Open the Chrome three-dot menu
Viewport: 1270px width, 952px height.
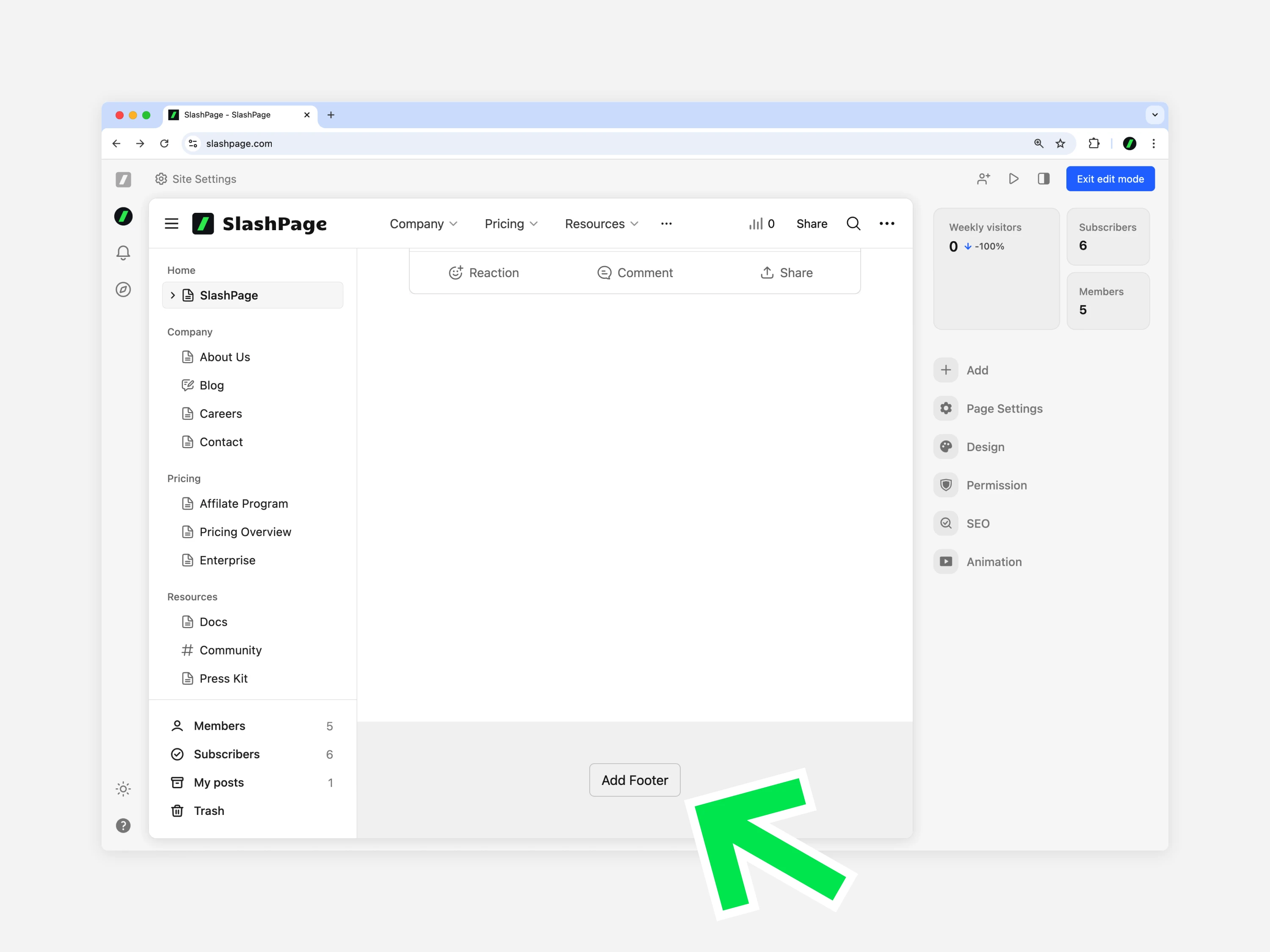(x=1154, y=143)
